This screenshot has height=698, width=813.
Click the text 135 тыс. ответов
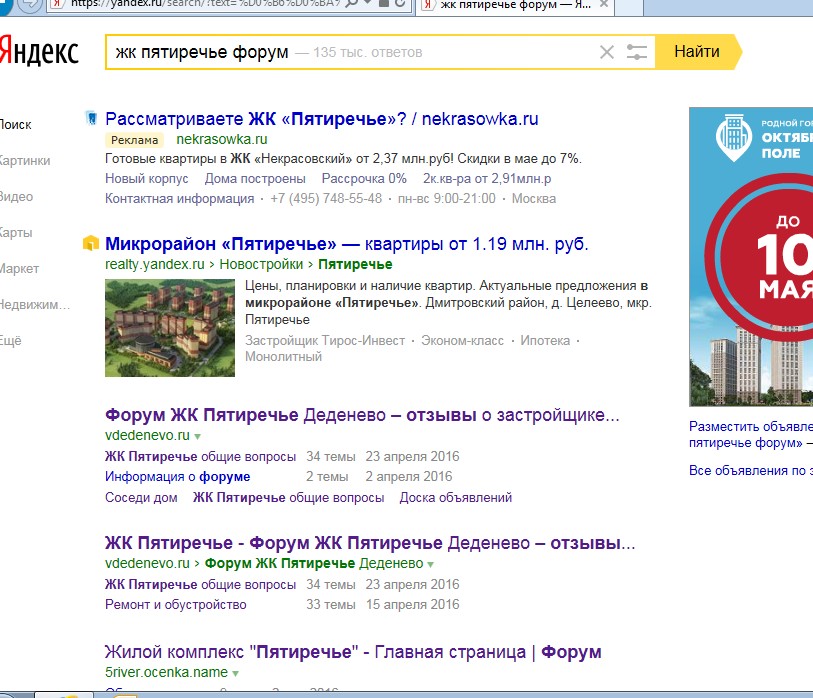click(368, 52)
